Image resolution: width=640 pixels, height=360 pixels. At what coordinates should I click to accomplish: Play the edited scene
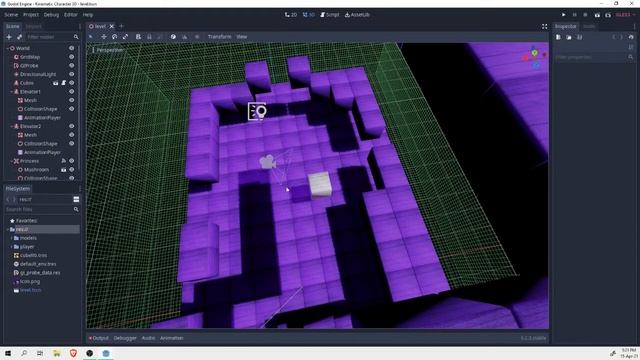(x=597, y=15)
